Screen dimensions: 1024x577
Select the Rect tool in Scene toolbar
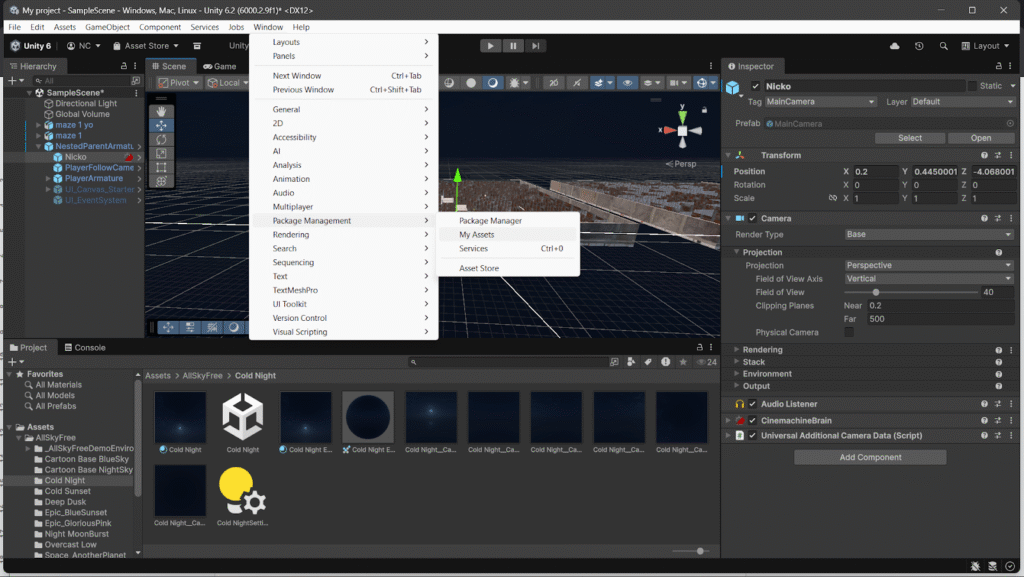click(161, 167)
